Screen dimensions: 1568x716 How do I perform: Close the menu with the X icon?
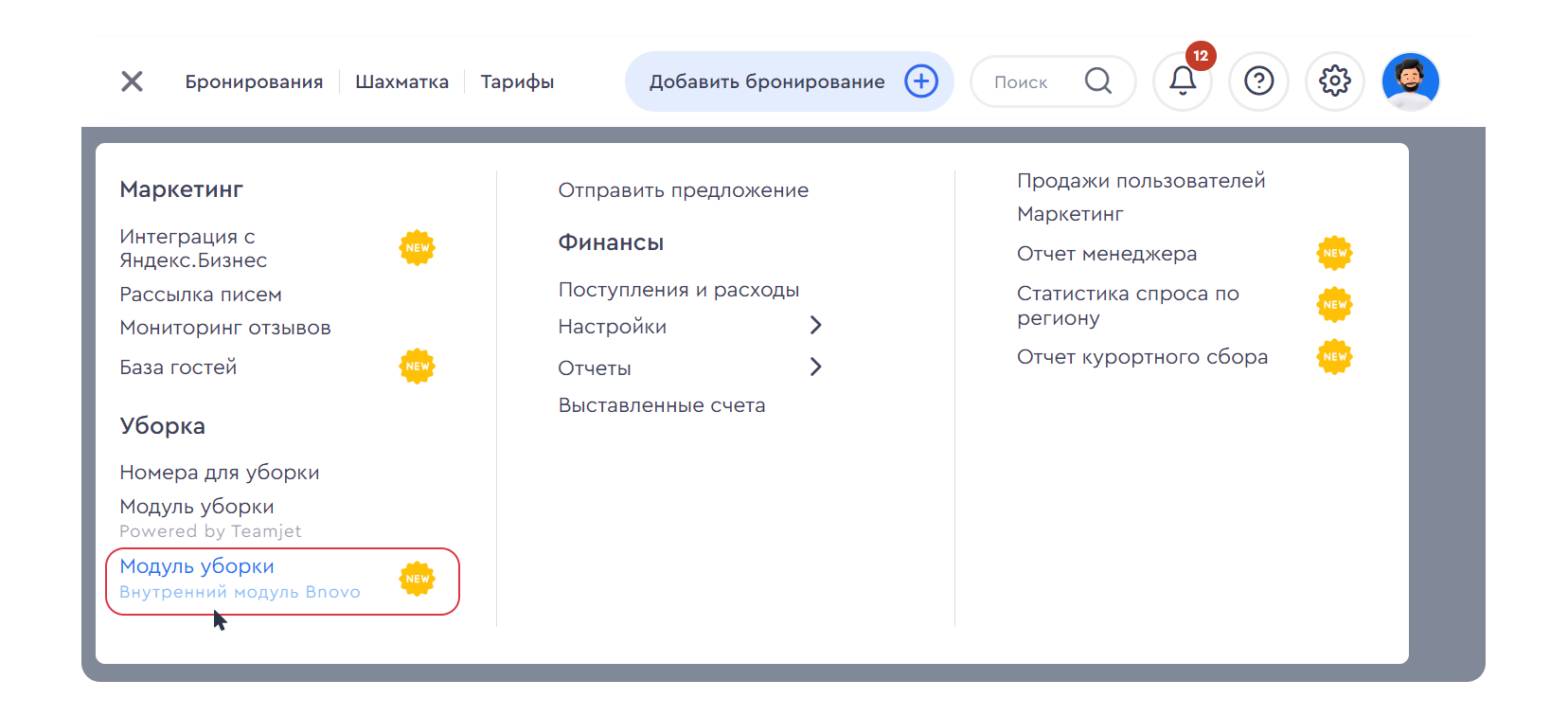[132, 81]
